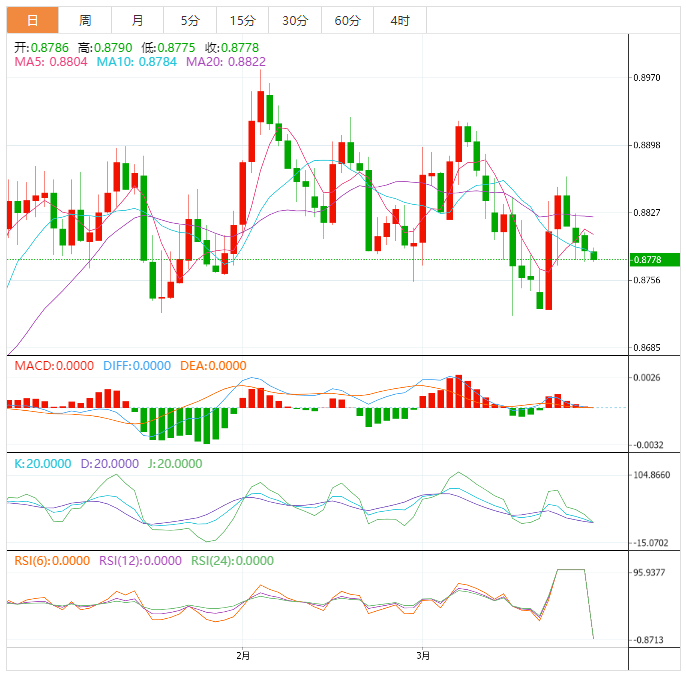This screenshot has width=686, height=681.
Task: Click the 0.8756 price axis label
Action: point(647,280)
